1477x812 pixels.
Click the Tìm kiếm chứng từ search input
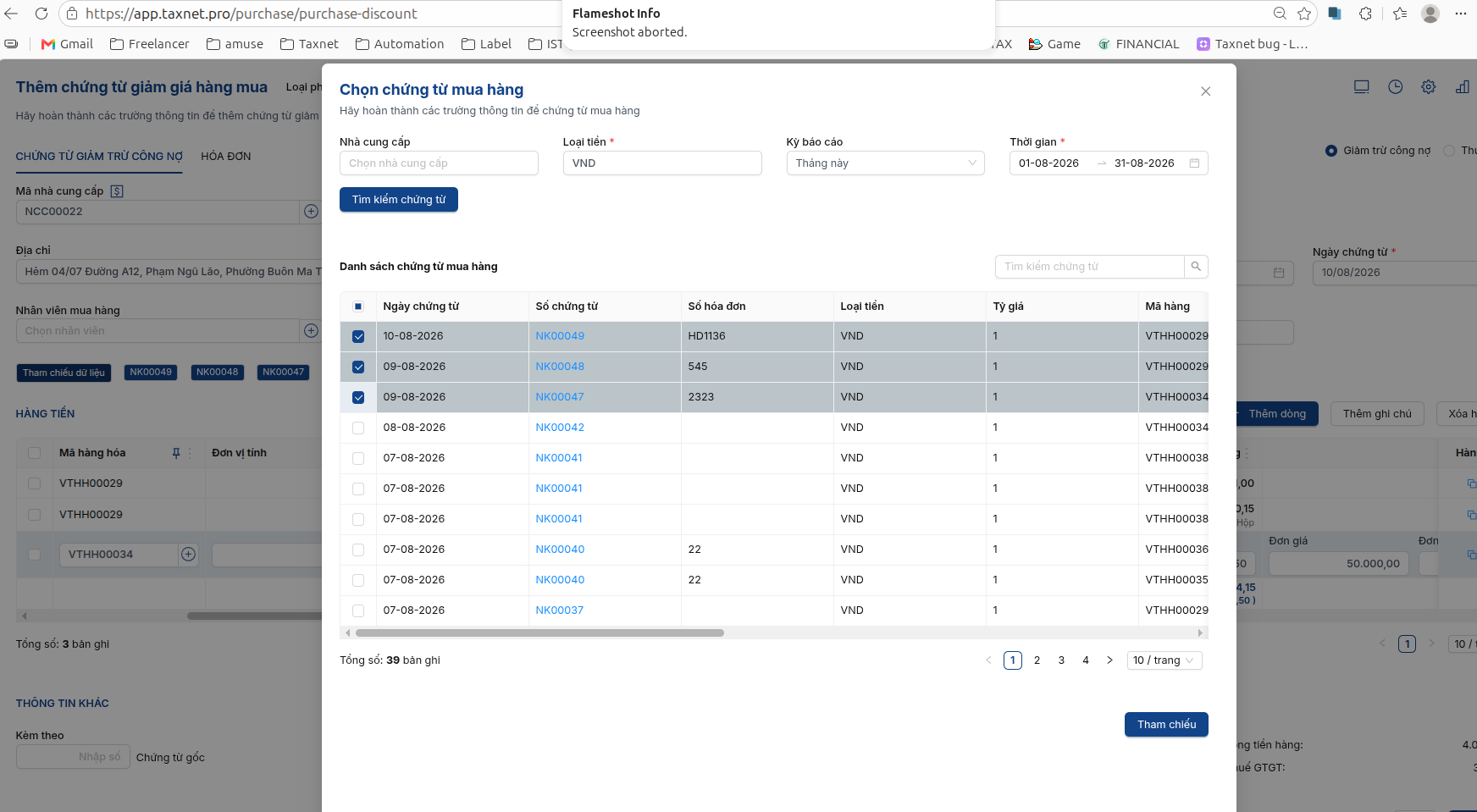coord(1090,267)
